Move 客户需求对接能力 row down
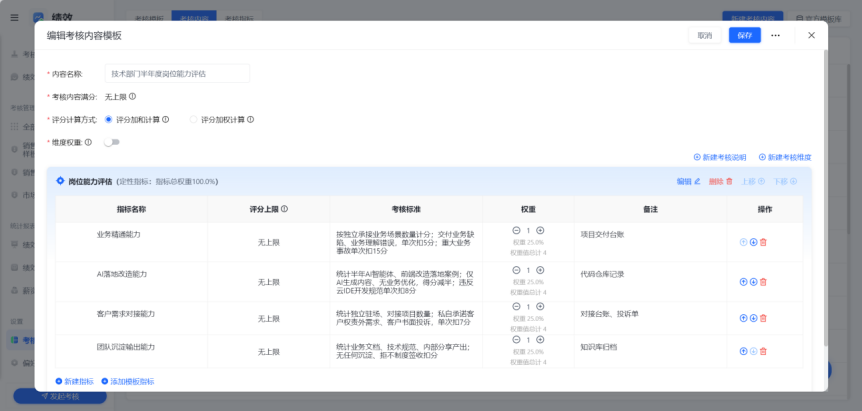 (753, 318)
